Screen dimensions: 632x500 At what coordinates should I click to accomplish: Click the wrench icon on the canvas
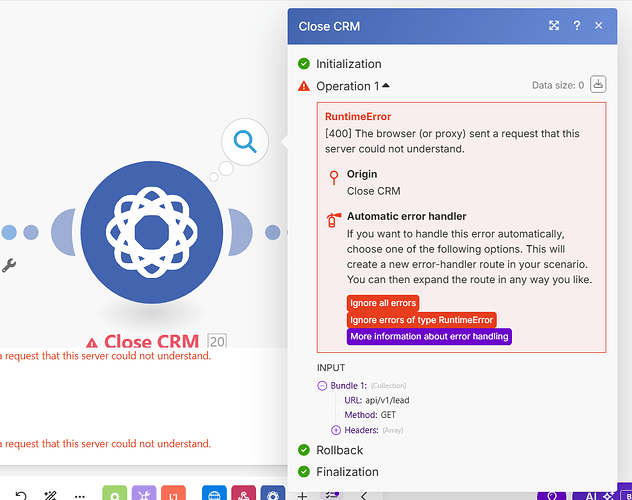[x=8, y=266]
